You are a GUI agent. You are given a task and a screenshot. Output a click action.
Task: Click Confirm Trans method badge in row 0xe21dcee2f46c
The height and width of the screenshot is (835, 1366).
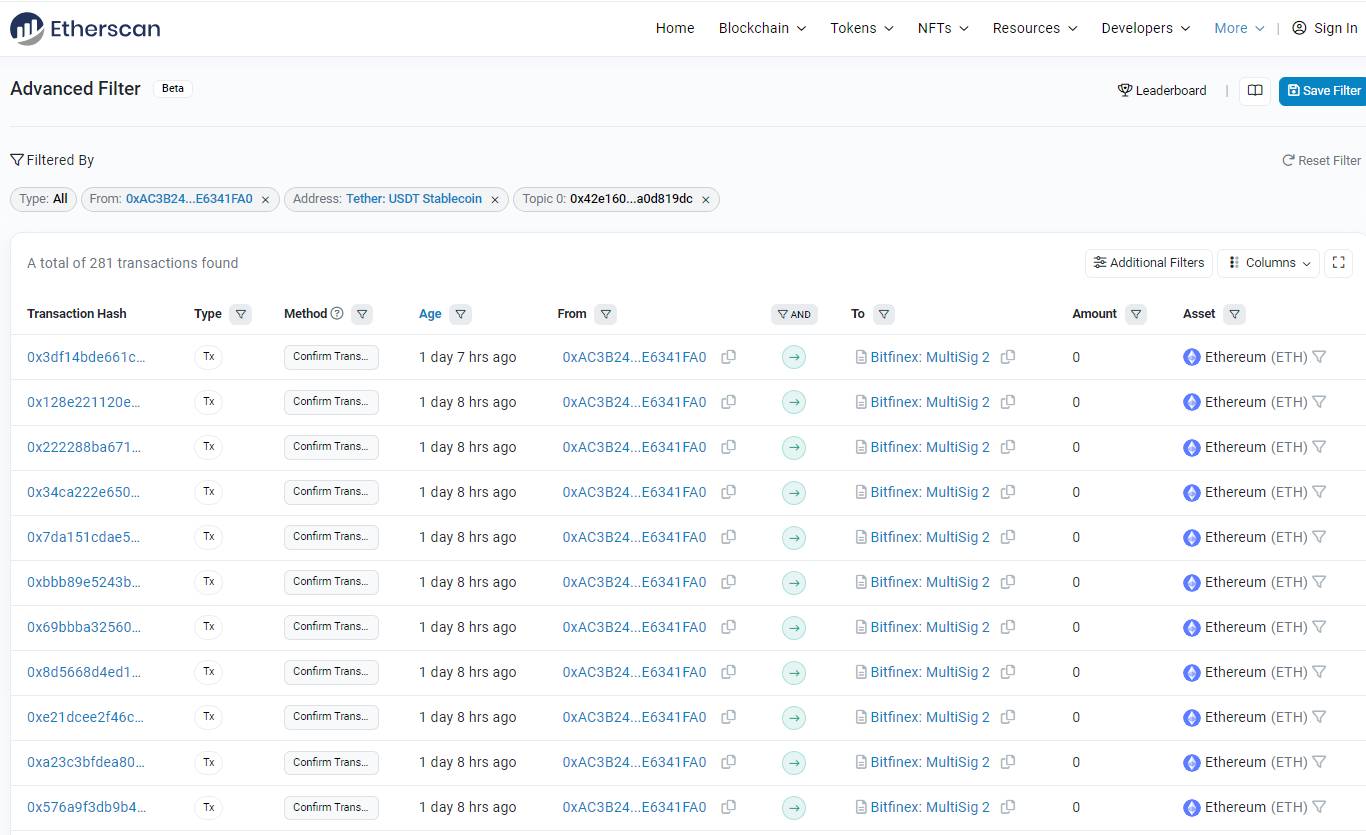[331, 717]
